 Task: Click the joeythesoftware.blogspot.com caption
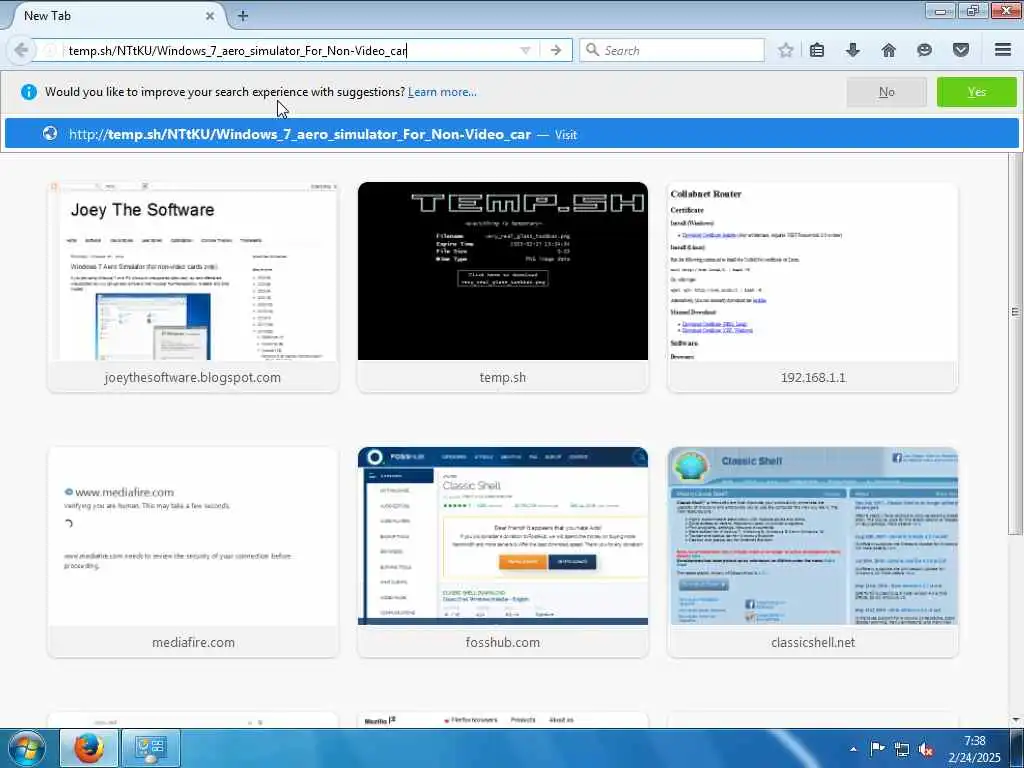pos(193,377)
